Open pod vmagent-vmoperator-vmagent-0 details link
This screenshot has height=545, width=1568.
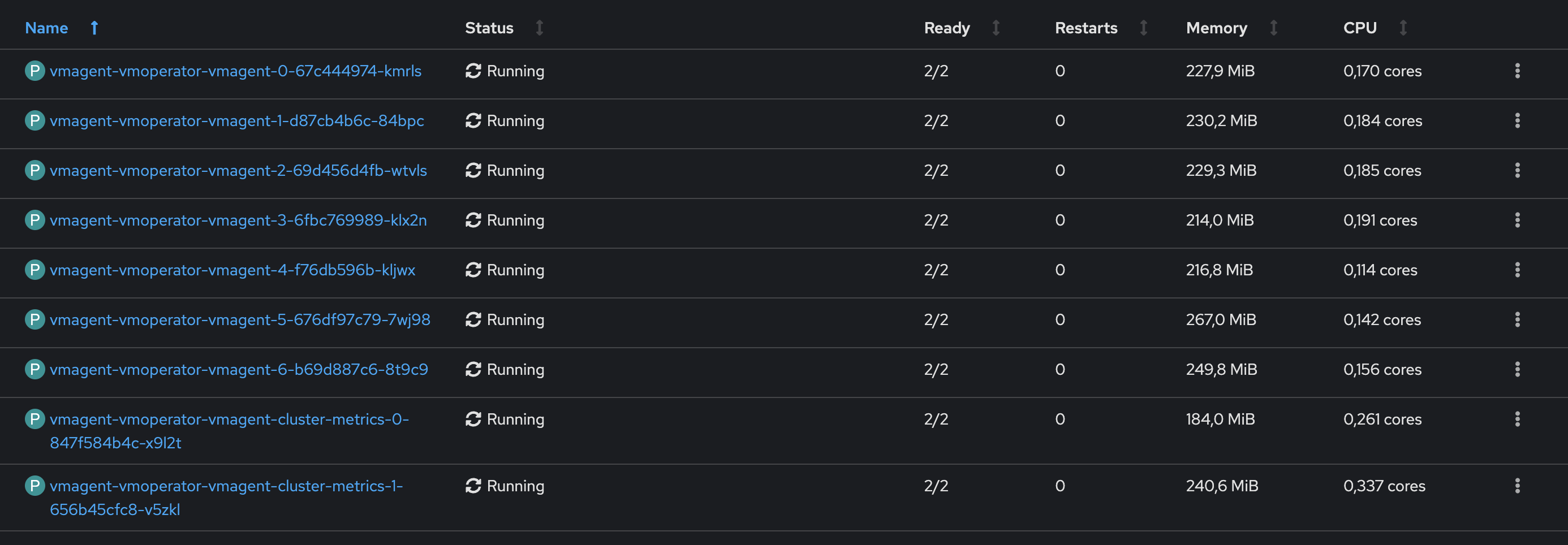coord(235,71)
